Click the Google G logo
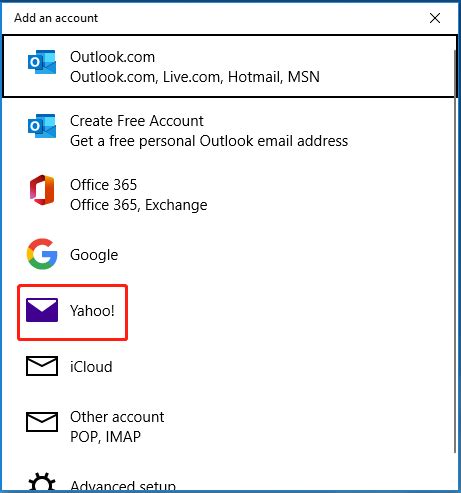The width and height of the screenshot is (461, 493). 42,254
